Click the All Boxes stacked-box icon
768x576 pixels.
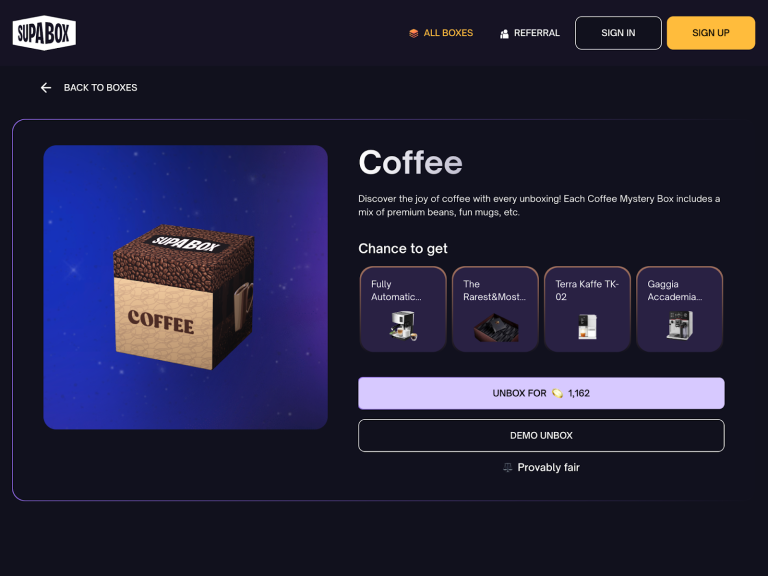[413, 33]
